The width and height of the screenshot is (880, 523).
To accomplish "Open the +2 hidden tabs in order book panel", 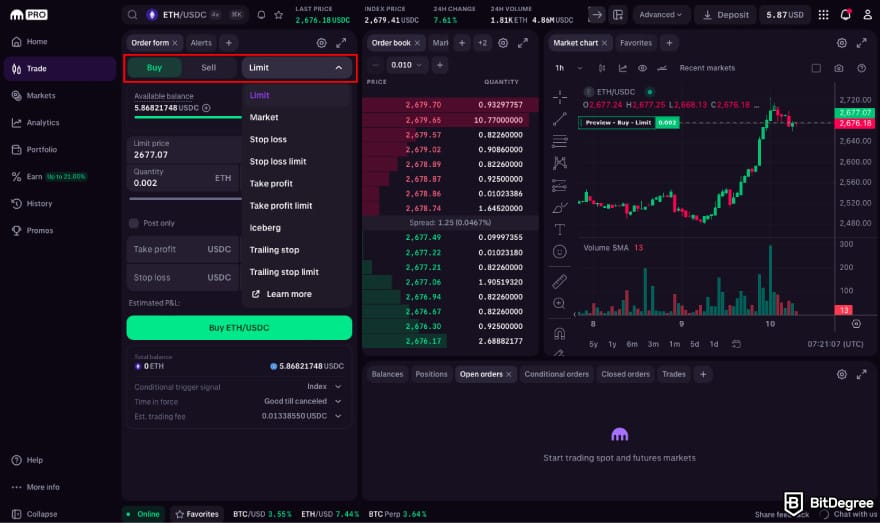I will pyautogui.click(x=482, y=43).
